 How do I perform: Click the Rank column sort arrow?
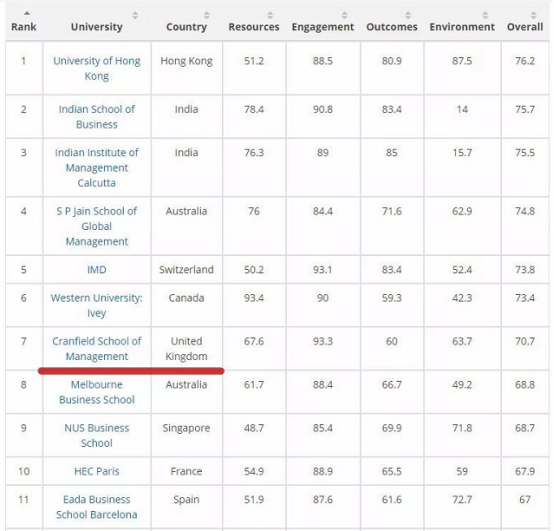[x=27, y=14]
